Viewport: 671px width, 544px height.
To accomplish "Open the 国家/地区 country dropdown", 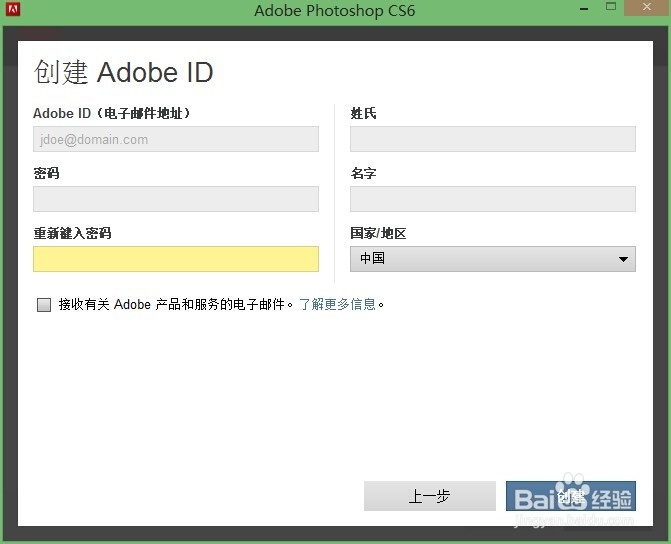I will [493, 259].
